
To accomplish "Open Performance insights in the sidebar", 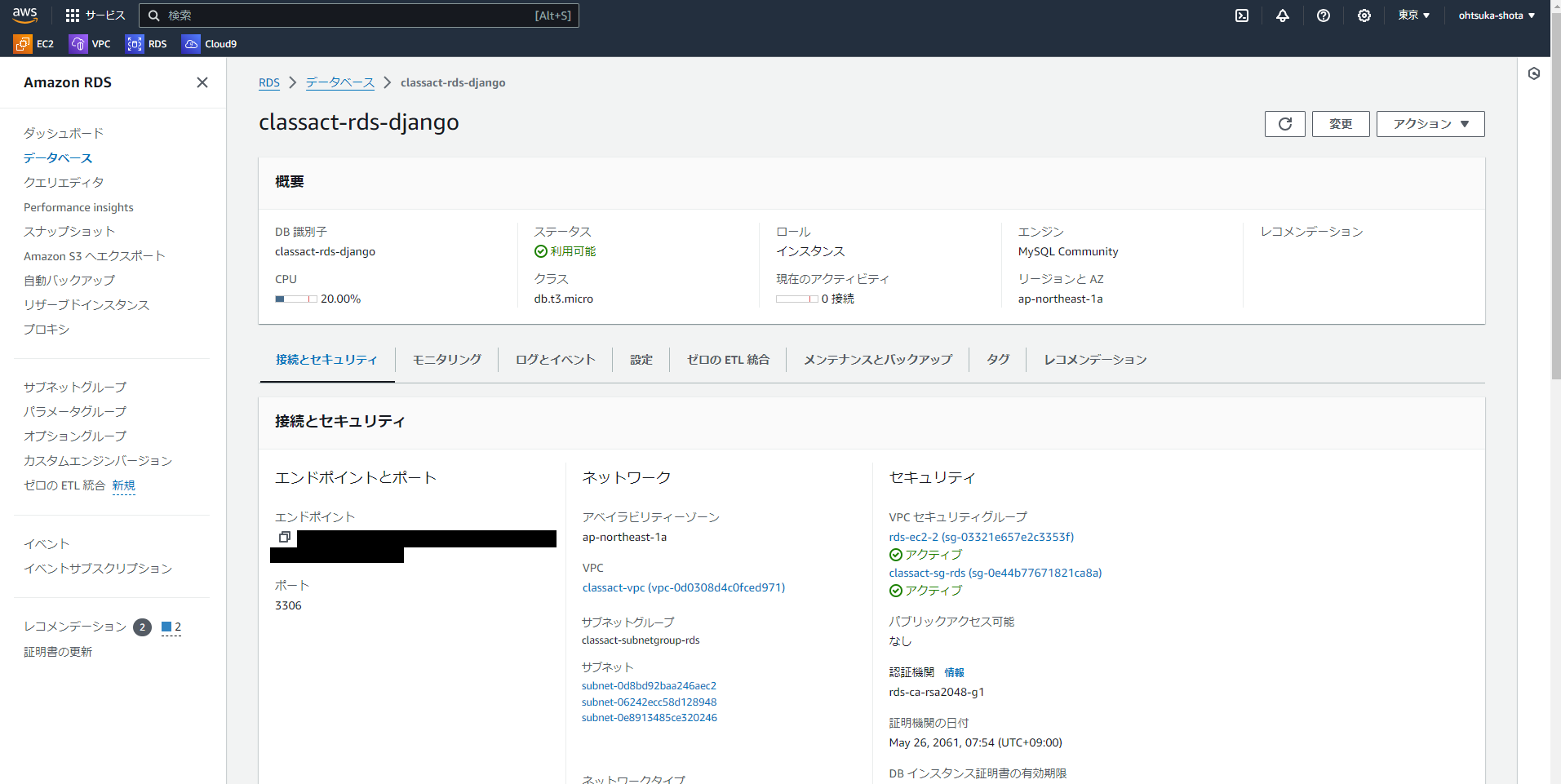I will click(x=78, y=207).
